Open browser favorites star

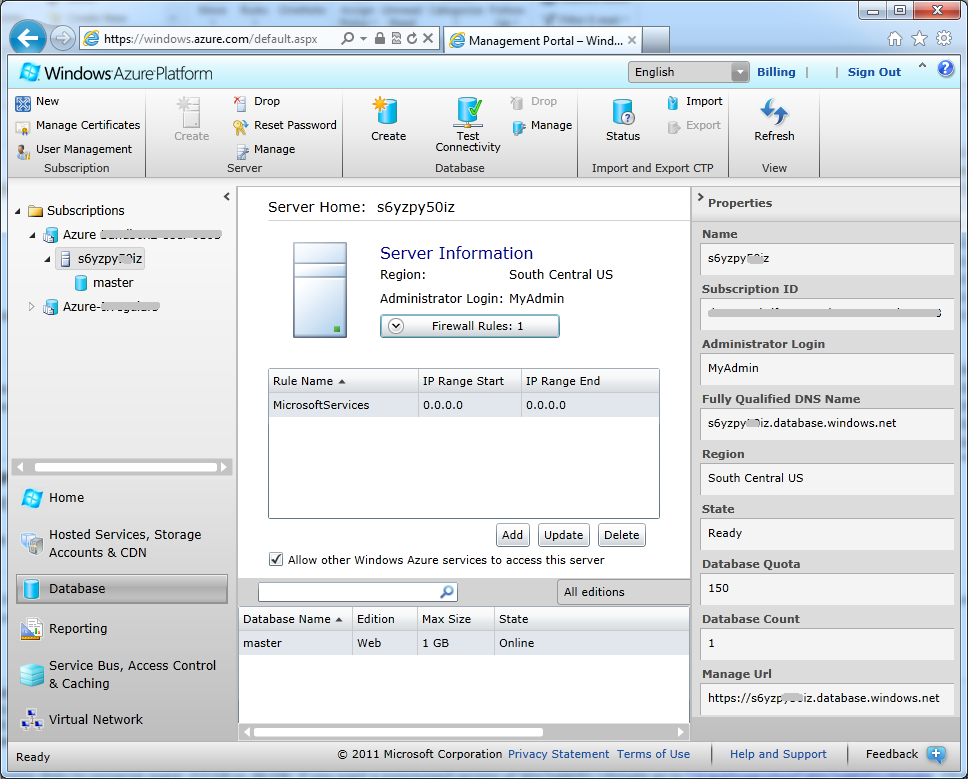pyautogui.click(x=919, y=39)
